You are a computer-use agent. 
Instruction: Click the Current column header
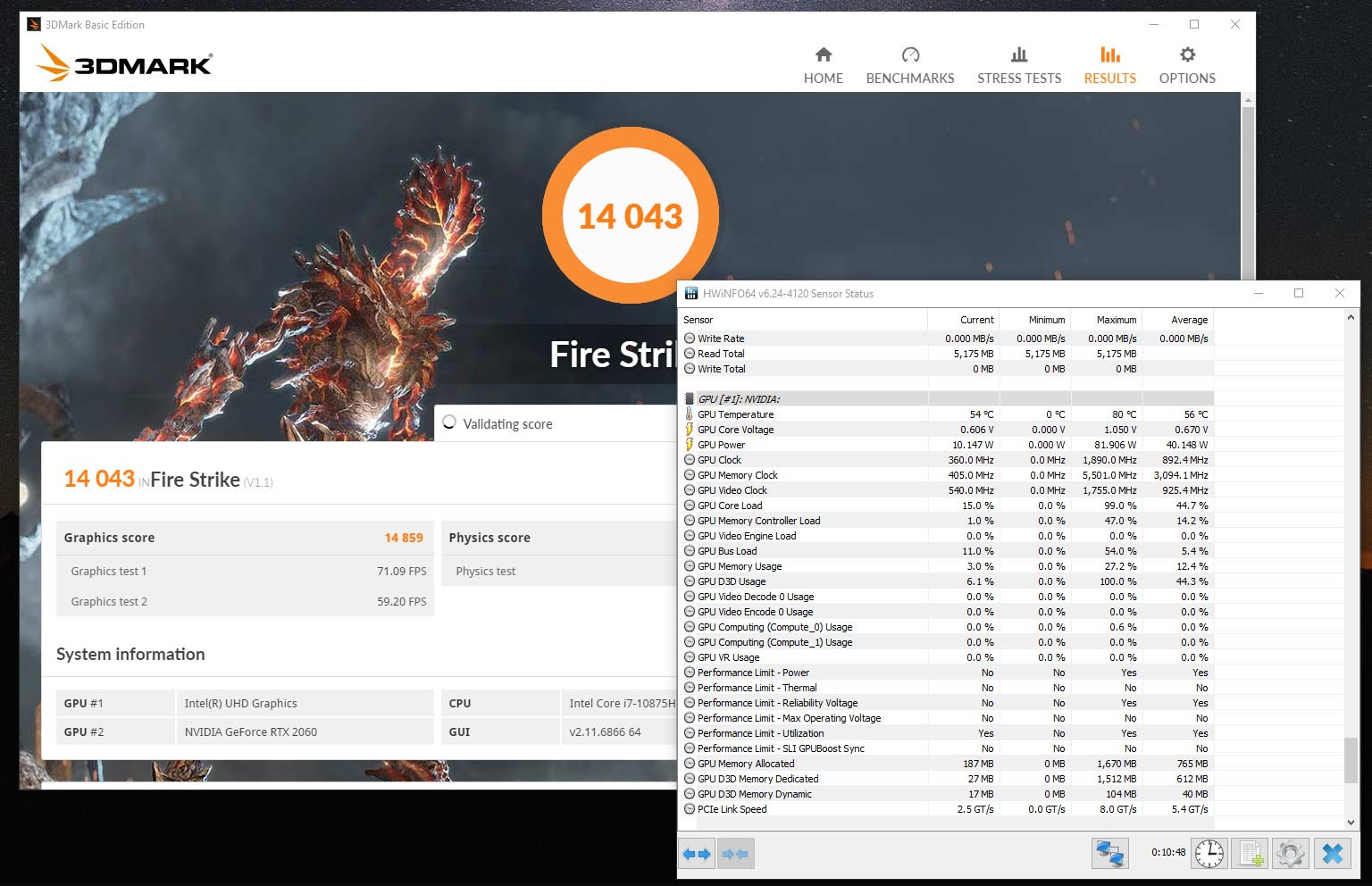click(x=964, y=320)
